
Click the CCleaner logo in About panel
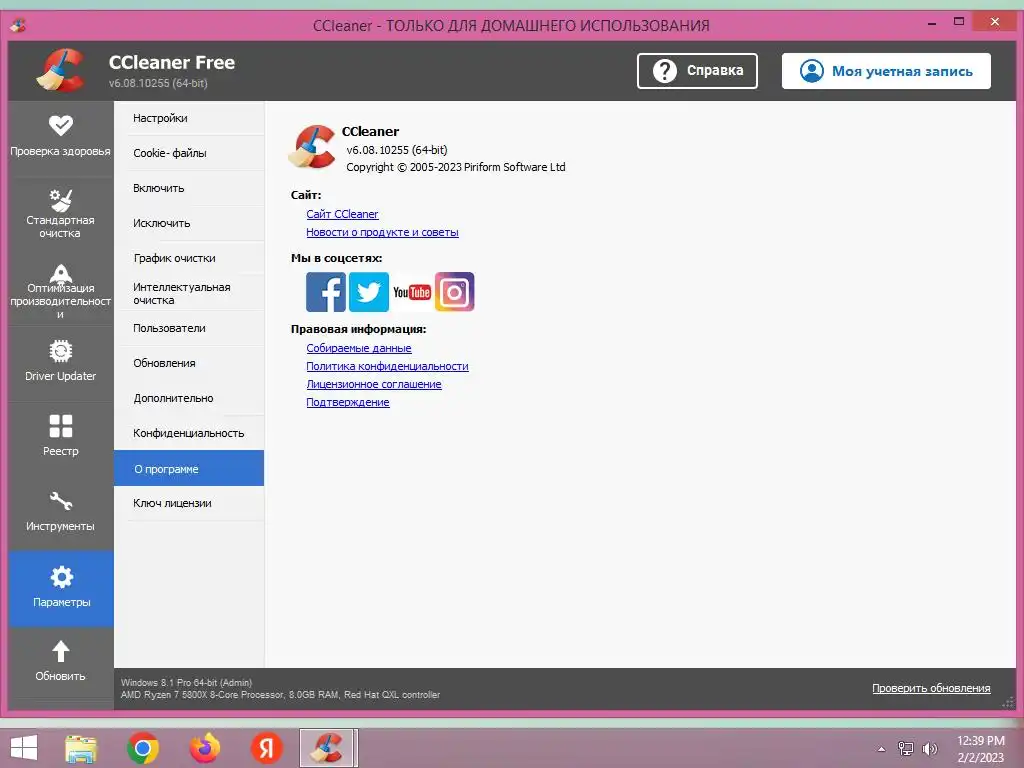[x=312, y=147]
